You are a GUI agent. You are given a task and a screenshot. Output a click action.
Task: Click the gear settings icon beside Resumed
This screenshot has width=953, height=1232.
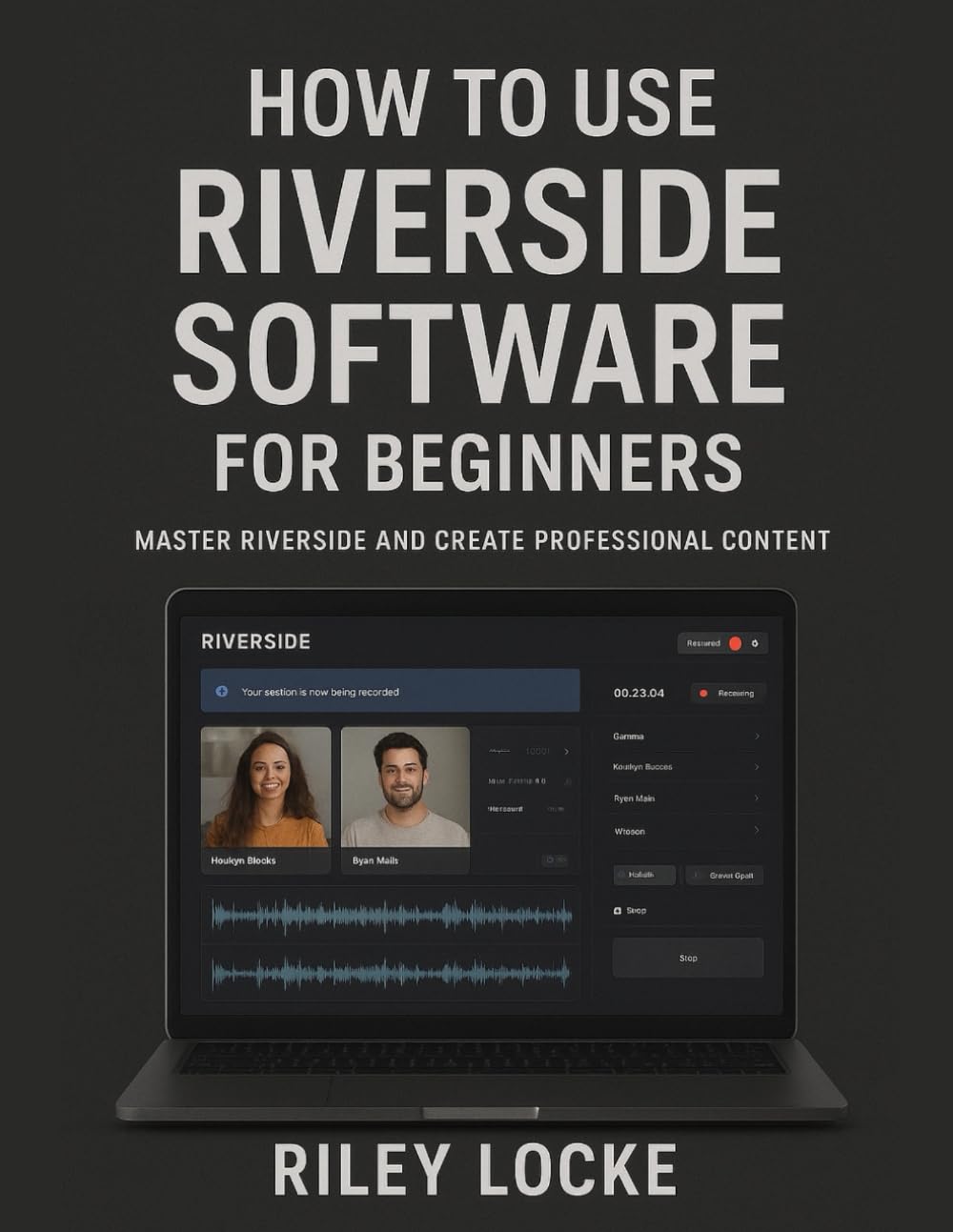coord(755,644)
